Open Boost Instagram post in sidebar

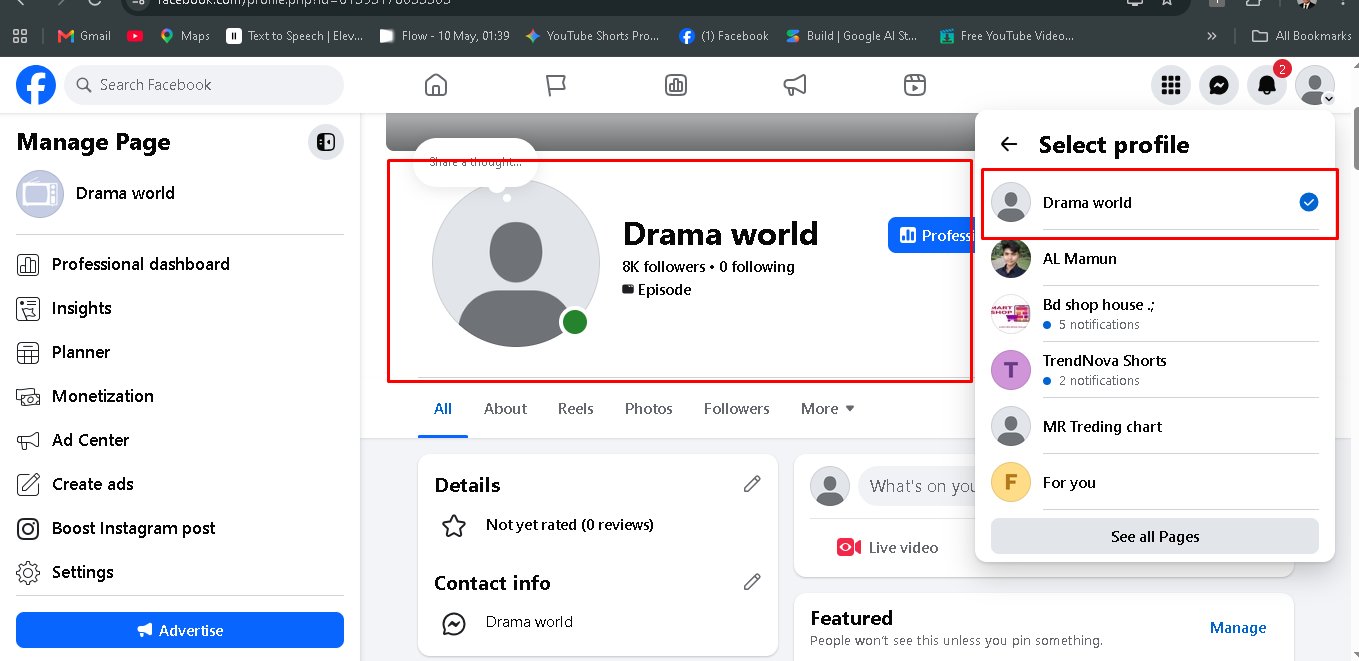[180, 528]
